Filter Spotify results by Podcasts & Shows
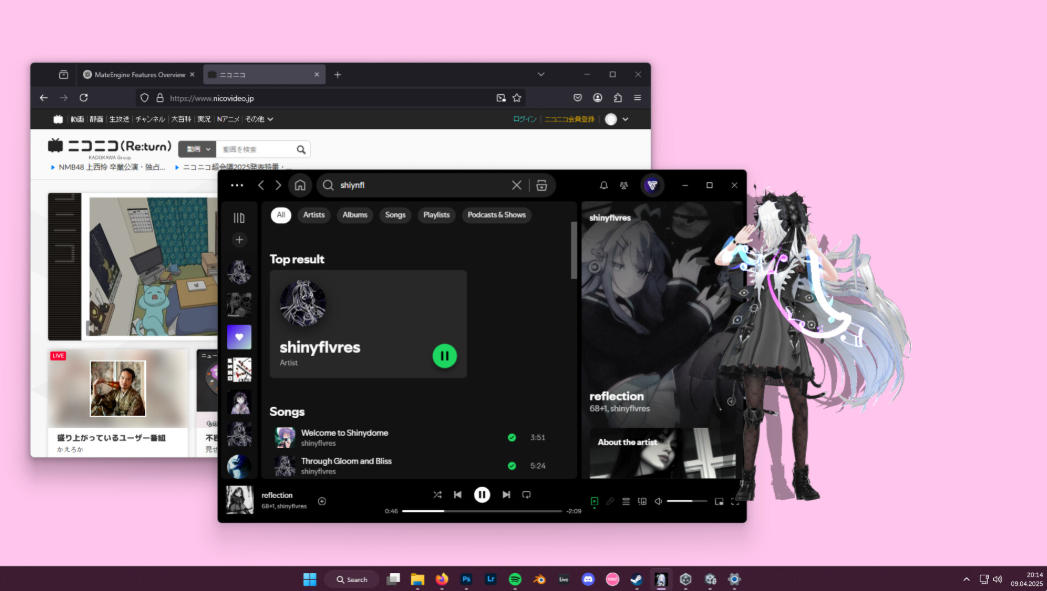 [496, 215]
